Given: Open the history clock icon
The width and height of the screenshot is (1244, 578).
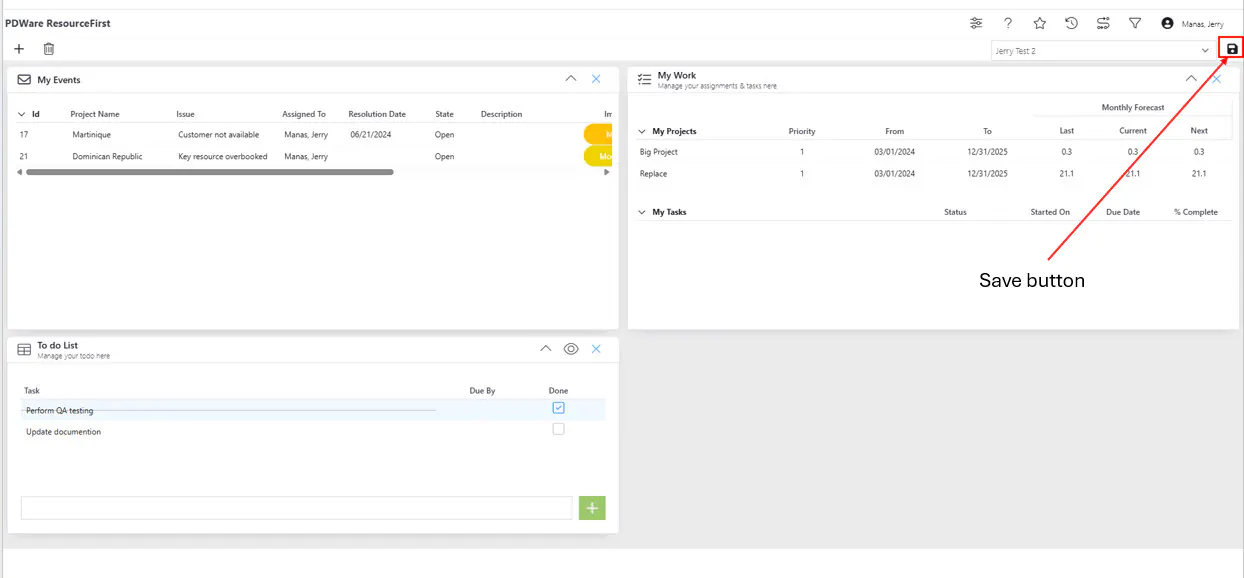Looking at the screenshot, I should pyautogui.click(x=1071, y=23).
